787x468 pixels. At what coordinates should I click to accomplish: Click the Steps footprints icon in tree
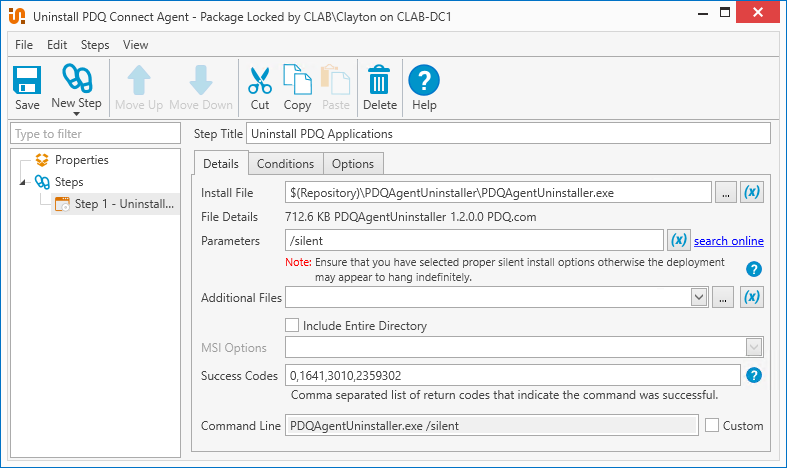point(42,182)
